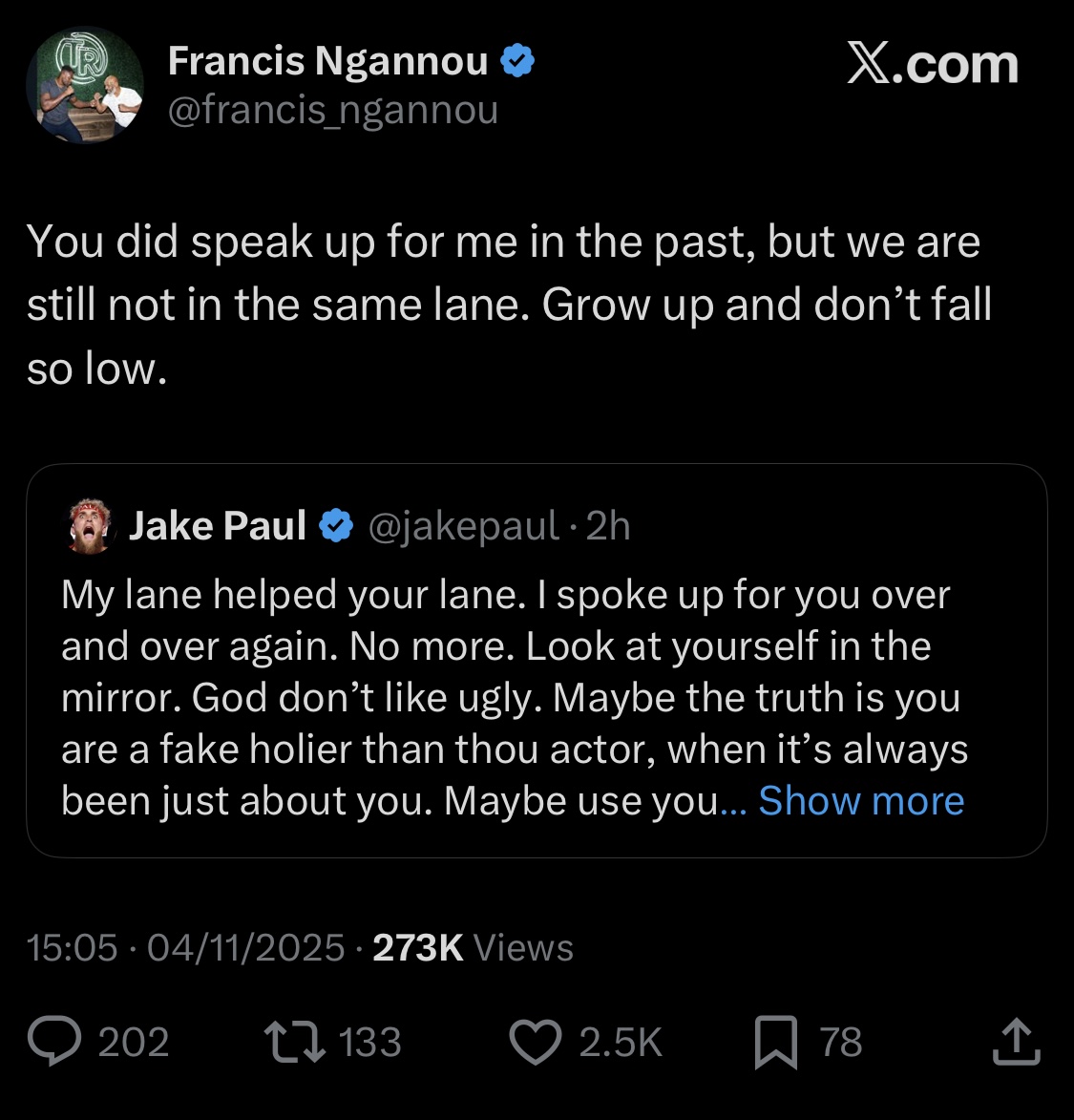Open Jake Paul's avatar in quoted tweet
Viewport: 1074px width, 1120px height.
92,526
